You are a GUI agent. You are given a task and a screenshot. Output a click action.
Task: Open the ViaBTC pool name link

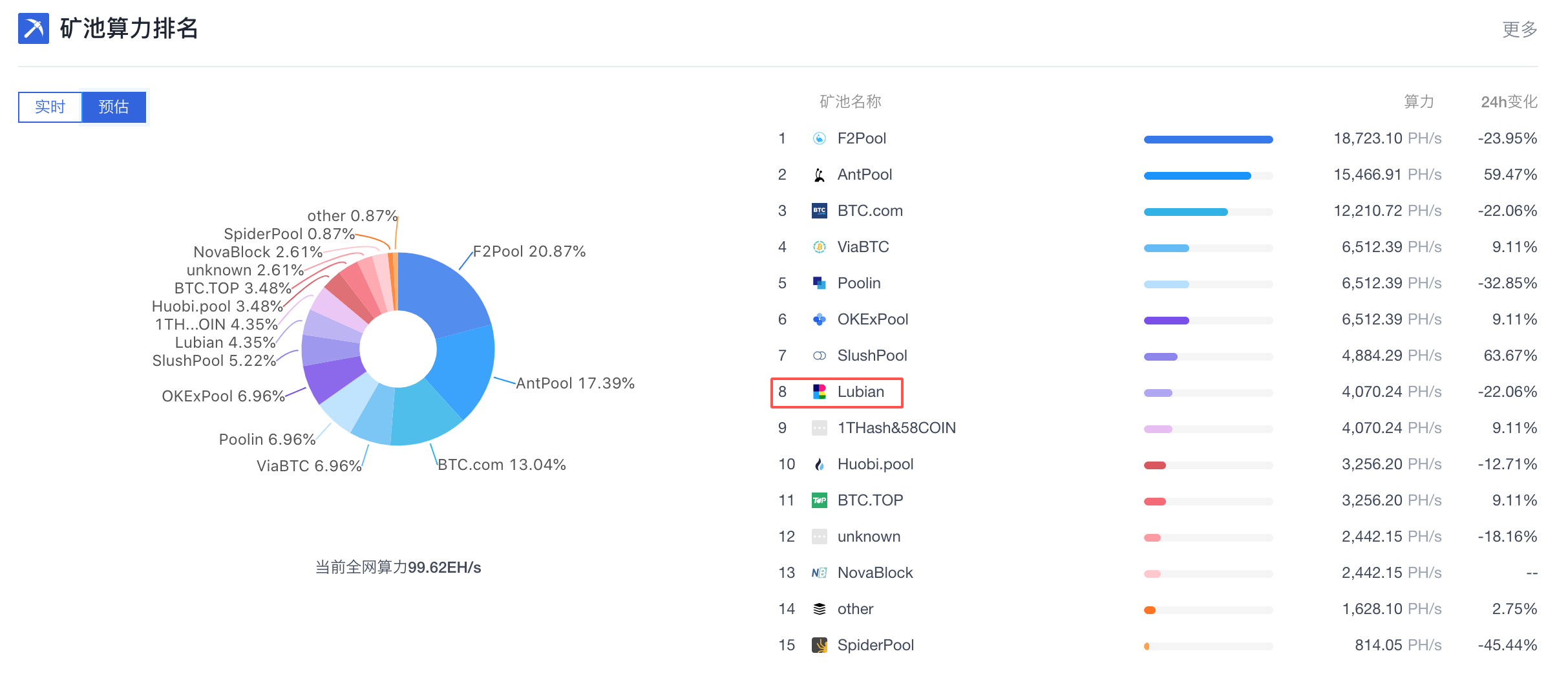click(863, 247)
